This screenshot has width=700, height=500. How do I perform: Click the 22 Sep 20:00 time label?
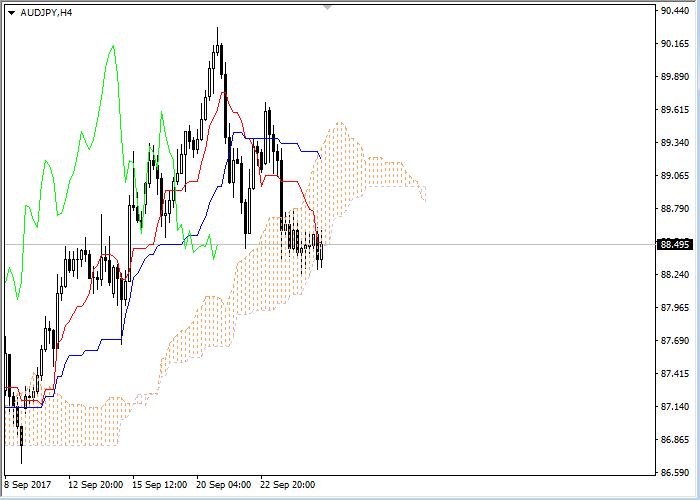click(288, 485)
